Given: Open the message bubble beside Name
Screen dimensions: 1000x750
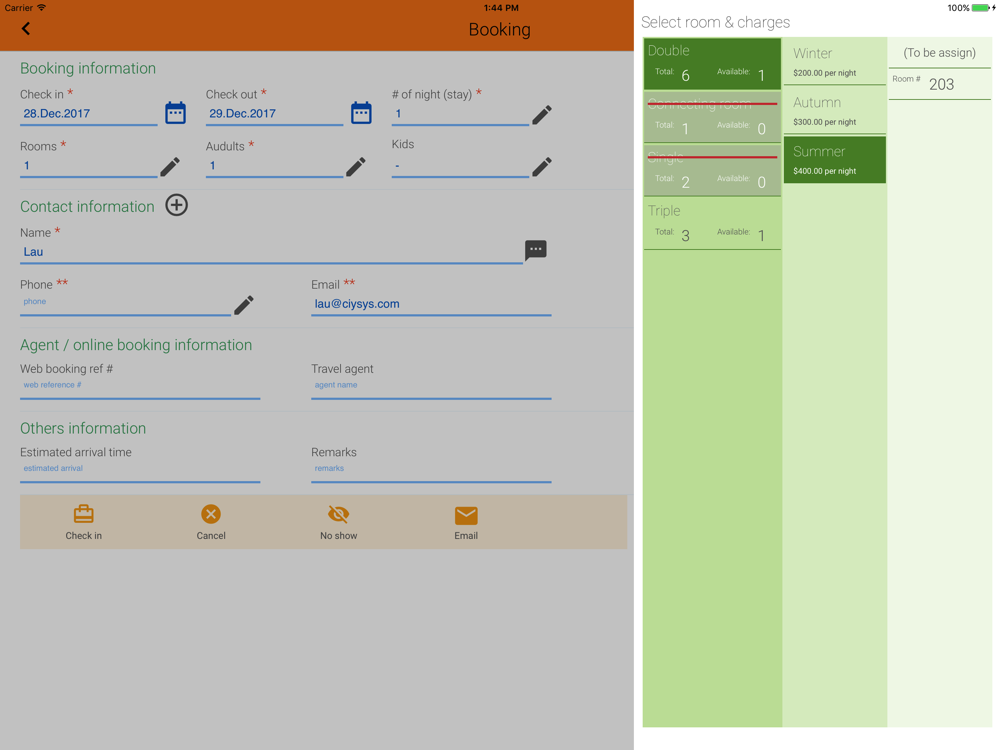Looking at the screenshot, I should point(536,250).
